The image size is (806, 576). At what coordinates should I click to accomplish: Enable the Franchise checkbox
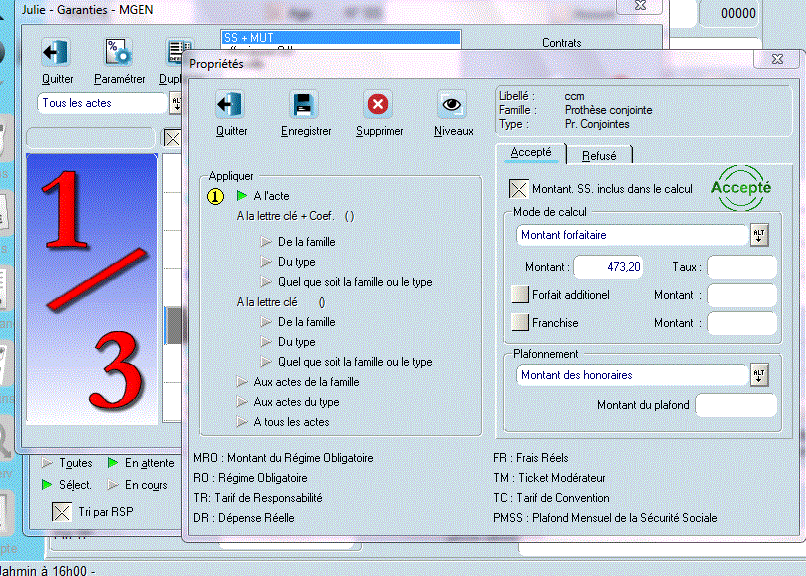(x=519, y=323)
